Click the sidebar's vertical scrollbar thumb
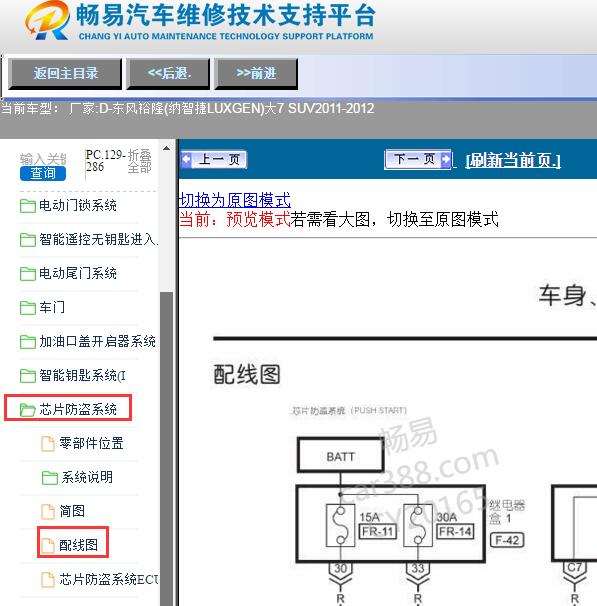 (167, 448)
